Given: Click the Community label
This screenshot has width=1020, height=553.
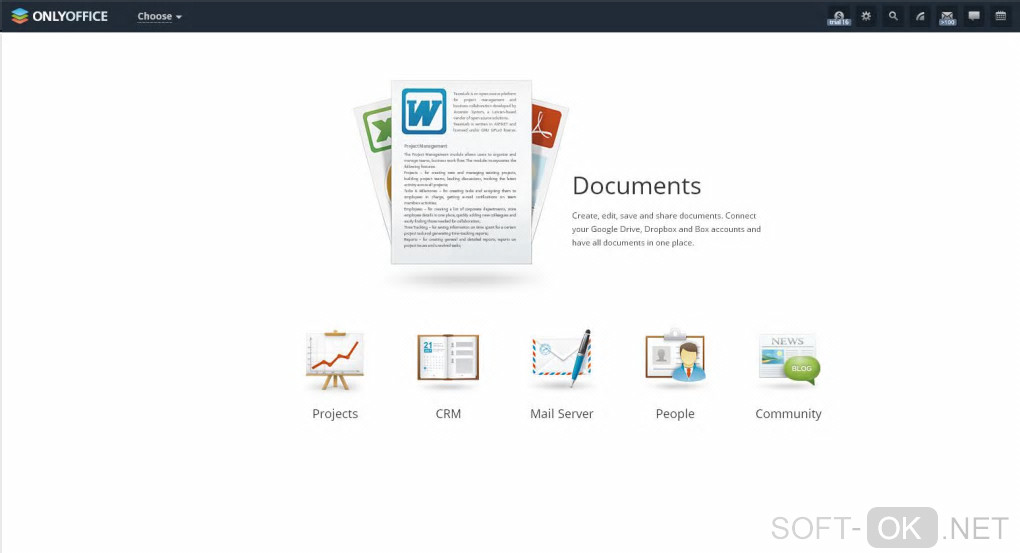Looking at the screenshot, I should click(x=788, y=414).
